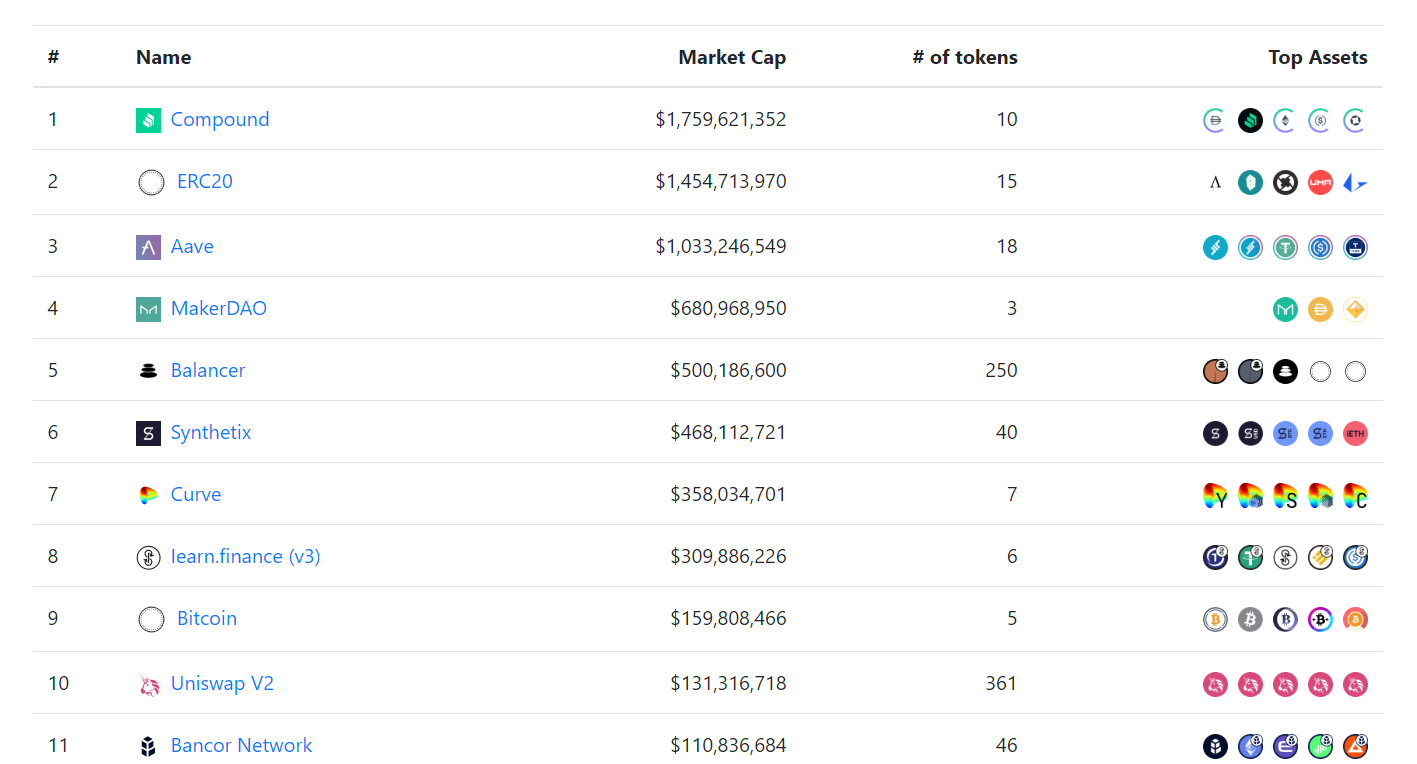Click the Bancor Network logo icon
1417x764 pixels.
click(x=148, y=747)
